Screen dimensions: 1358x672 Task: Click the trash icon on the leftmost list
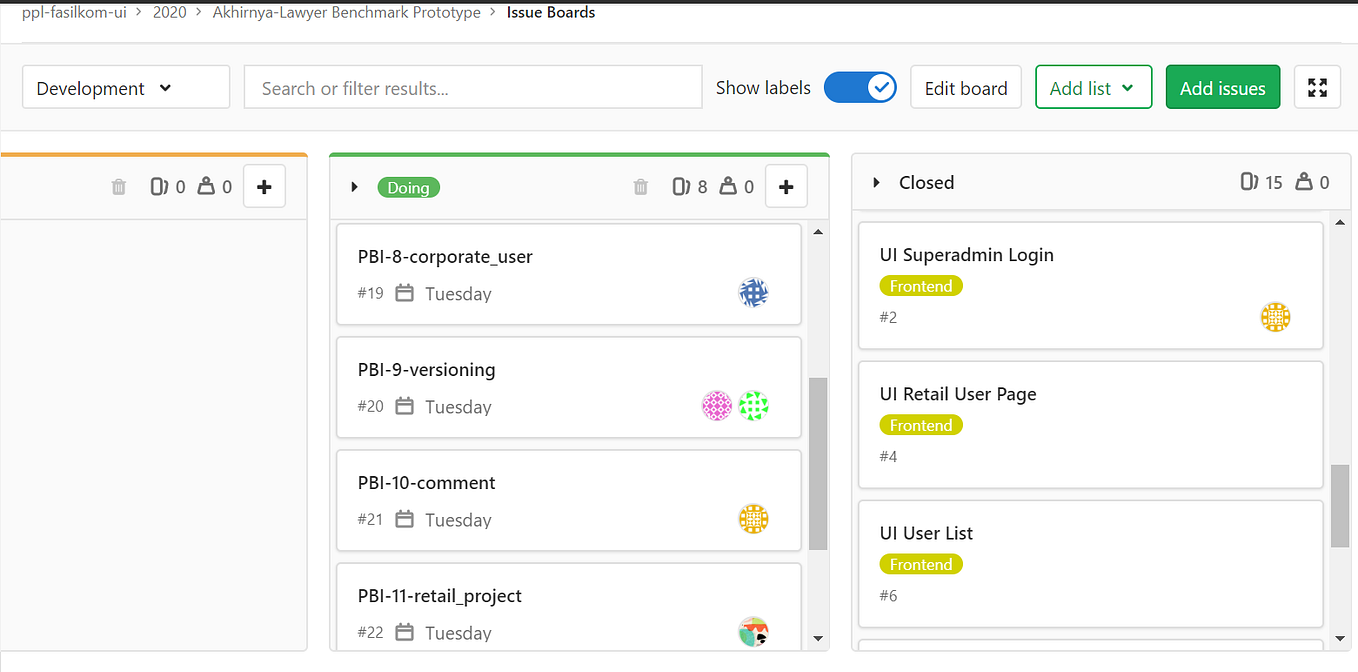point(118,186)
